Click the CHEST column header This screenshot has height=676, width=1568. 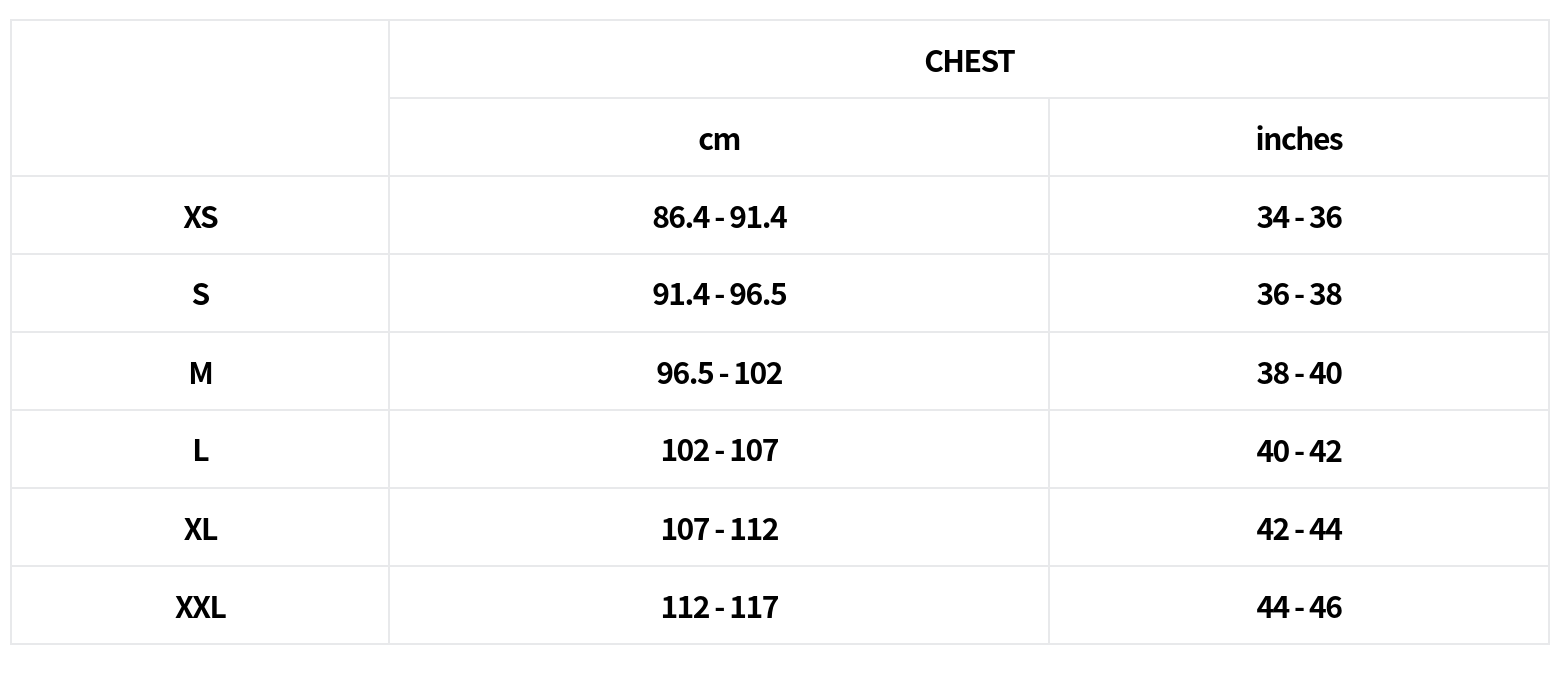click(x=969, y=61)
